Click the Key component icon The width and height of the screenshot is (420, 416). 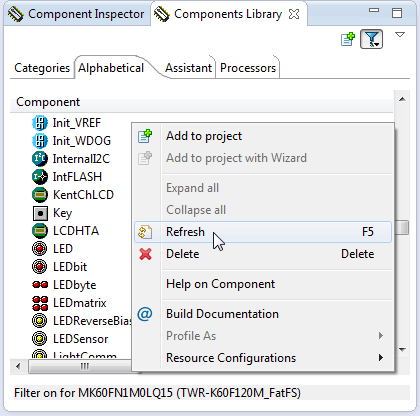click(40, 213)
